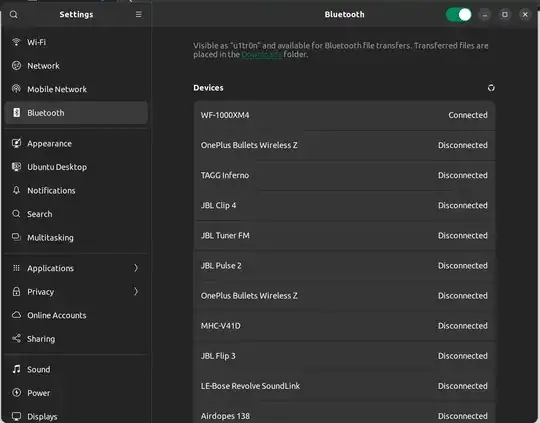
Task: Click the Bluetooth icon in the sidebar
Action: [16, 112]
